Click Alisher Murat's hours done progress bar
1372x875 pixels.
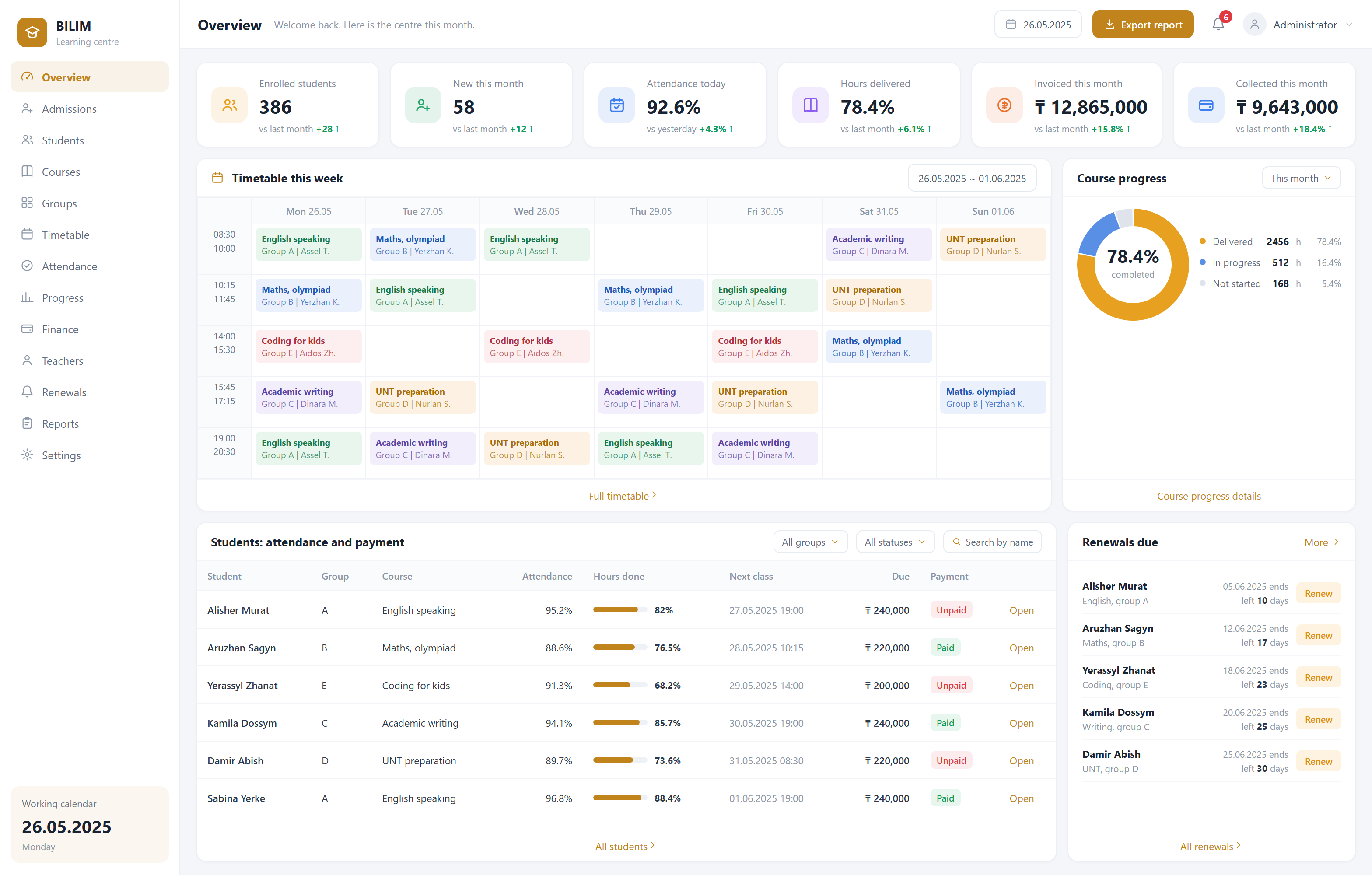tap(619, 609)
